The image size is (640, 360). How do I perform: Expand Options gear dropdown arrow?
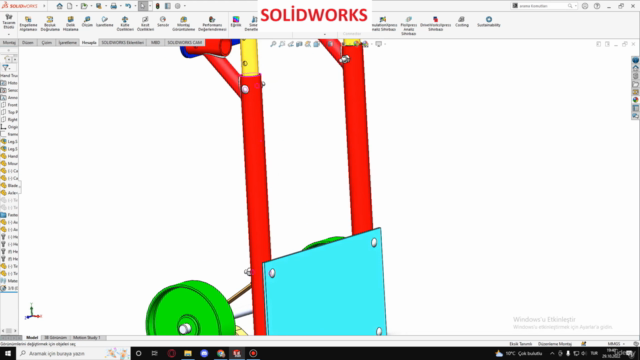coord(184,6)
